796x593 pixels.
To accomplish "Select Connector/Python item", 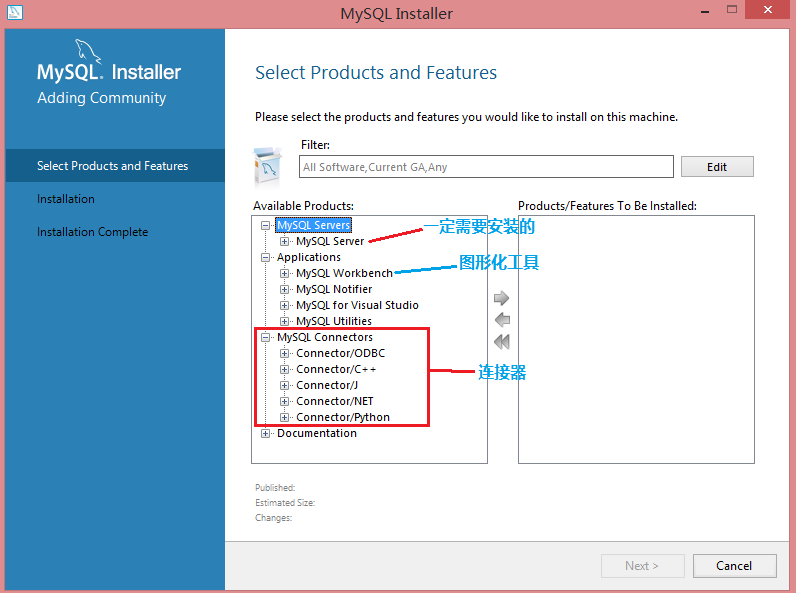I will click(343, 417).
